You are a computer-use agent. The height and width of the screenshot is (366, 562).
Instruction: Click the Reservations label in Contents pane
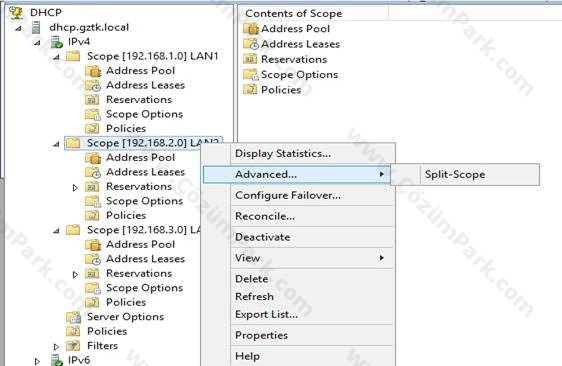294,59
